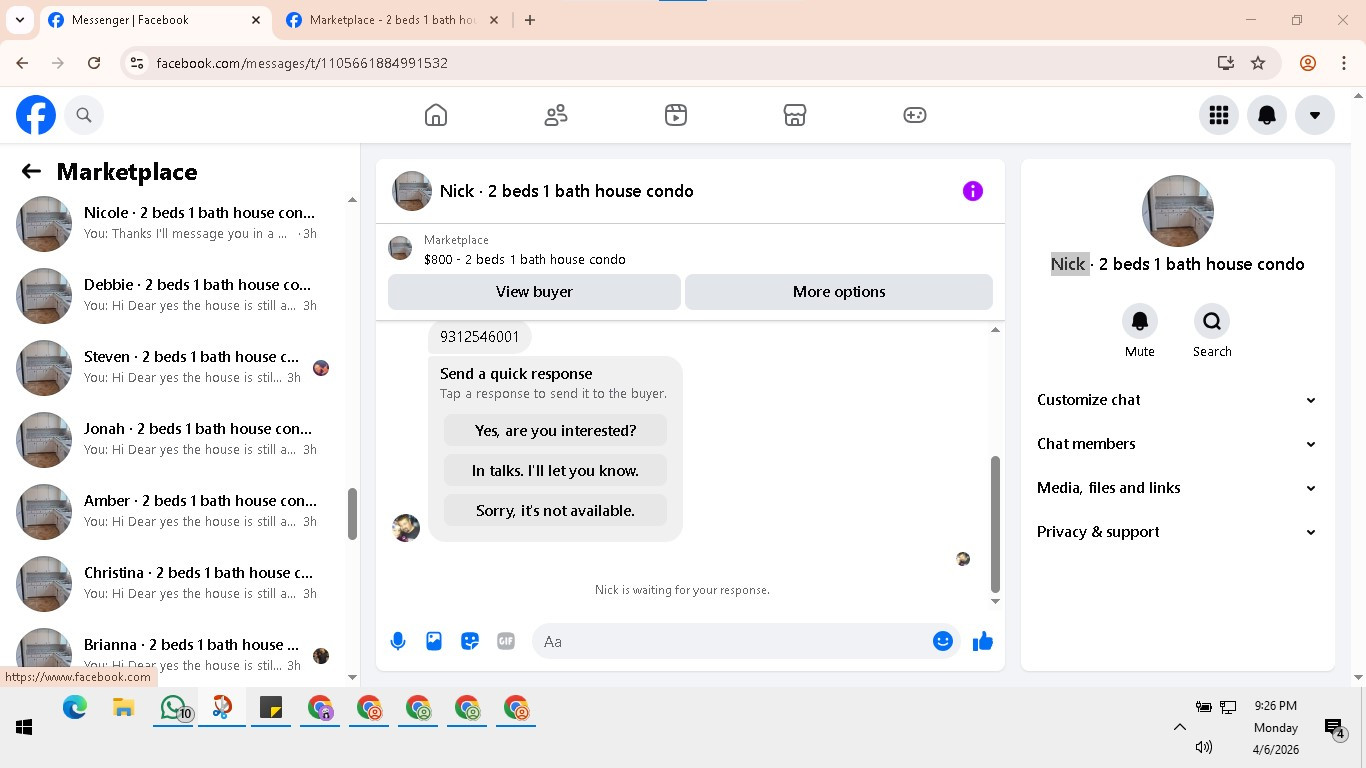
Task: Open Nicole's conversation in the chat list
Action: [181, 224]
